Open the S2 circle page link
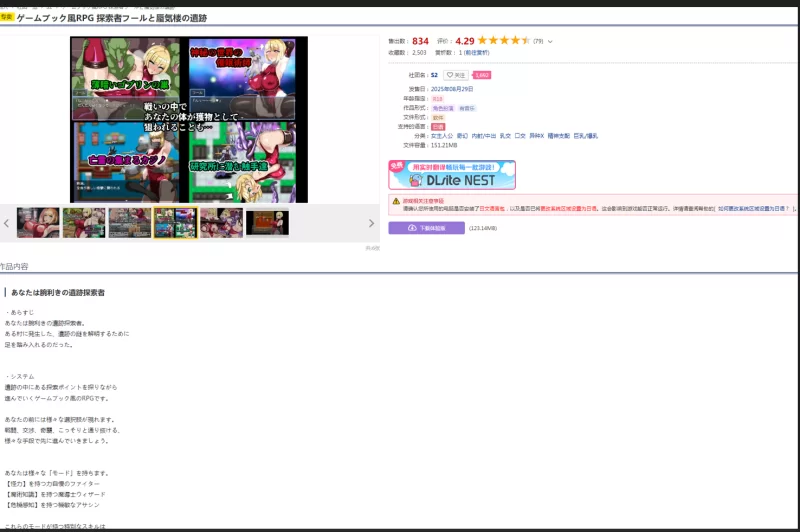This screenshot has width=800, height=532. click(434, 75)
